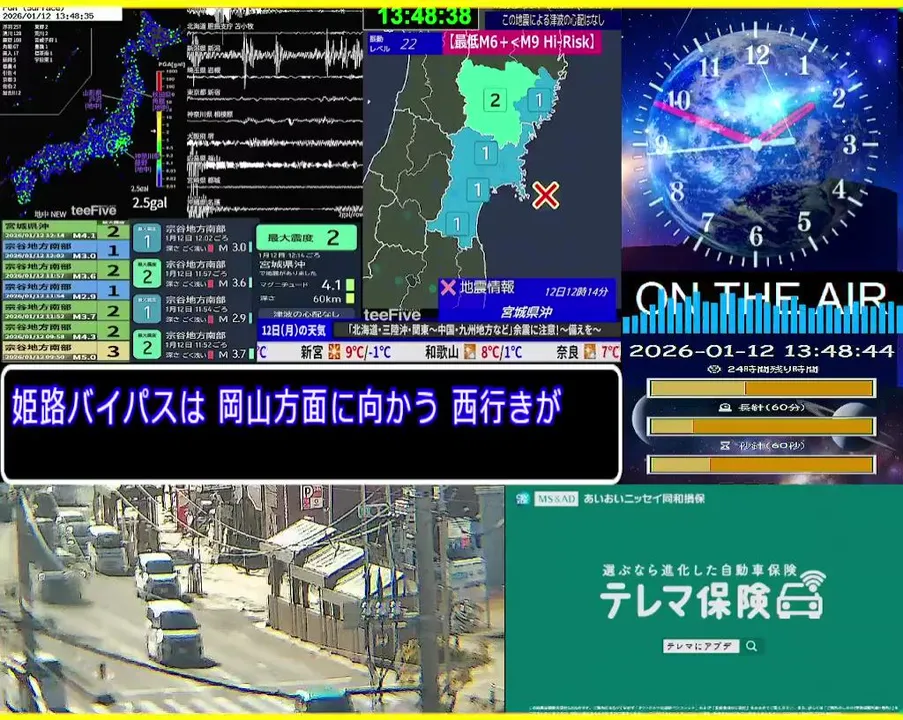Viewport: 903px width, 720px height.
Task: Select the 2026/01/12 12:02 M3.0 history row
Action: [65, 250]
